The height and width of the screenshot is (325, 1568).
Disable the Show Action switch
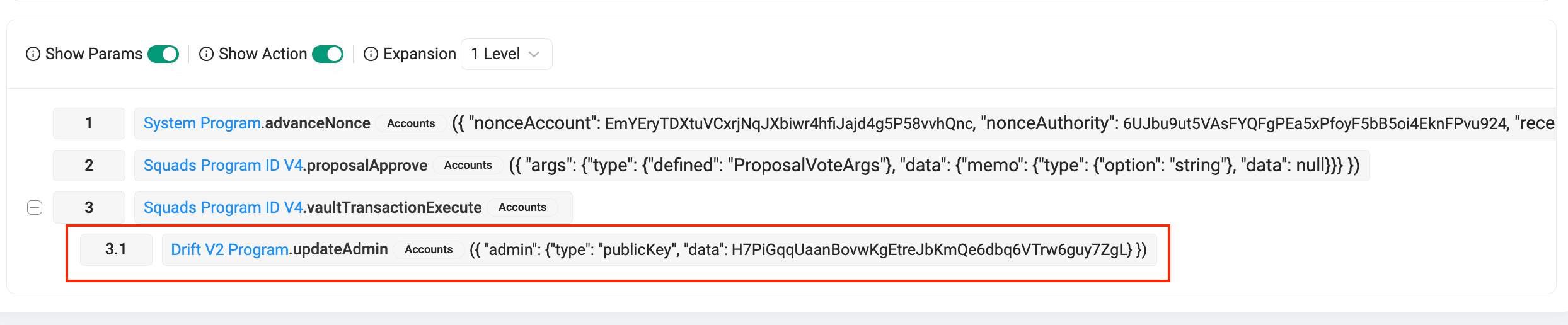pyautogui.click(x=328, y=54)
